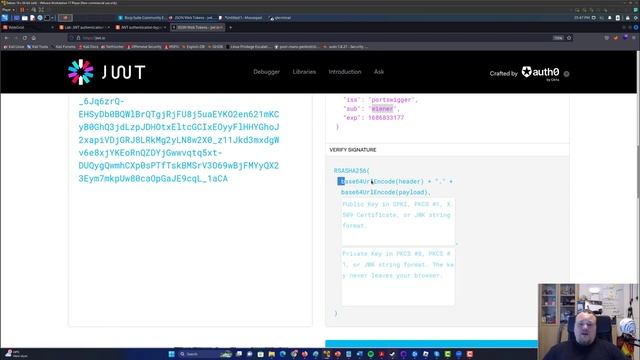640x360 pixels.
Task: Open the Exploit-DB bookmark
Action: (193, 47)
